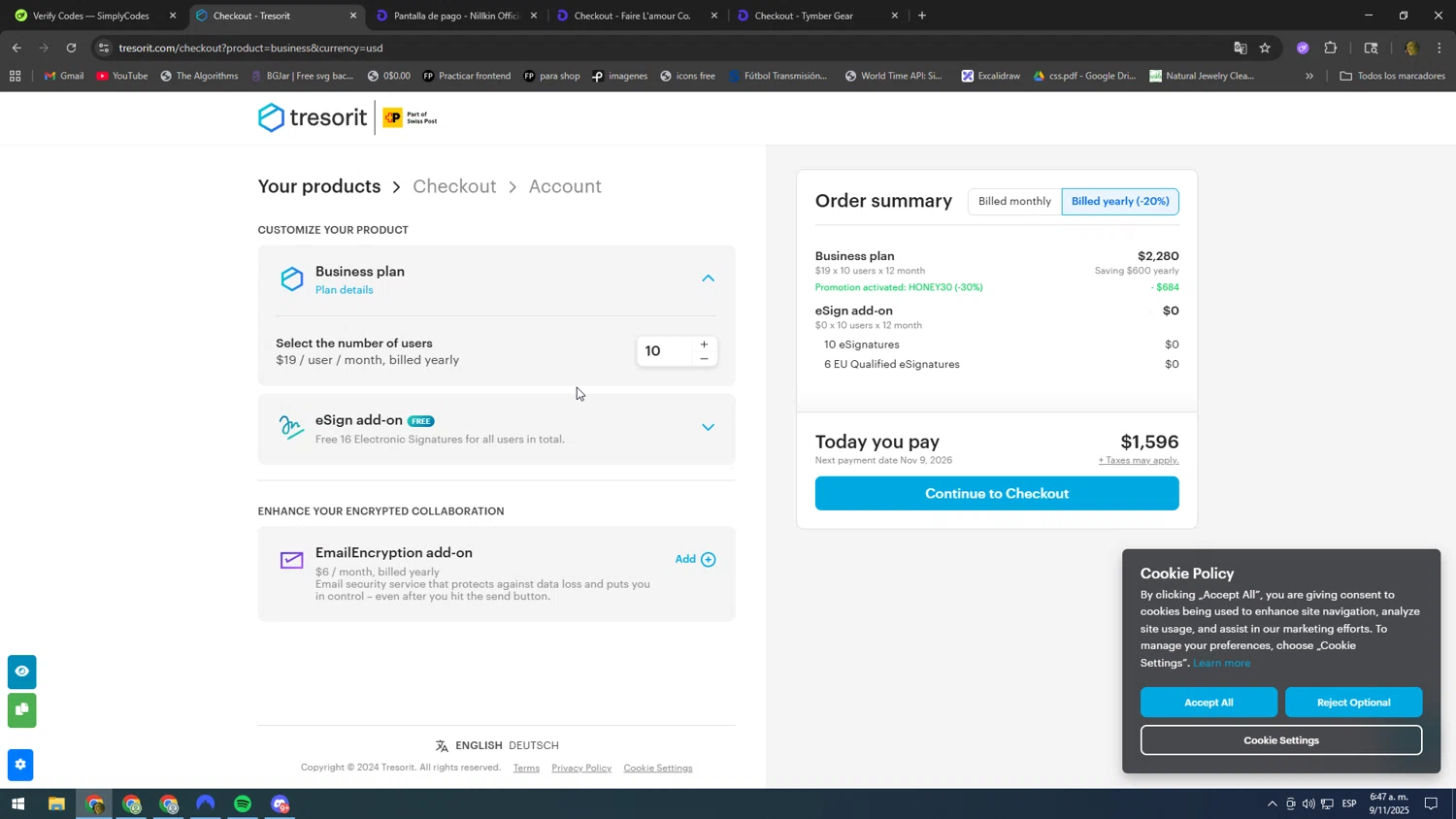Open the Excalidraw bookmark
This screenshot has height=819, width=1456.
pyautogui.click(x=991, y=76)
